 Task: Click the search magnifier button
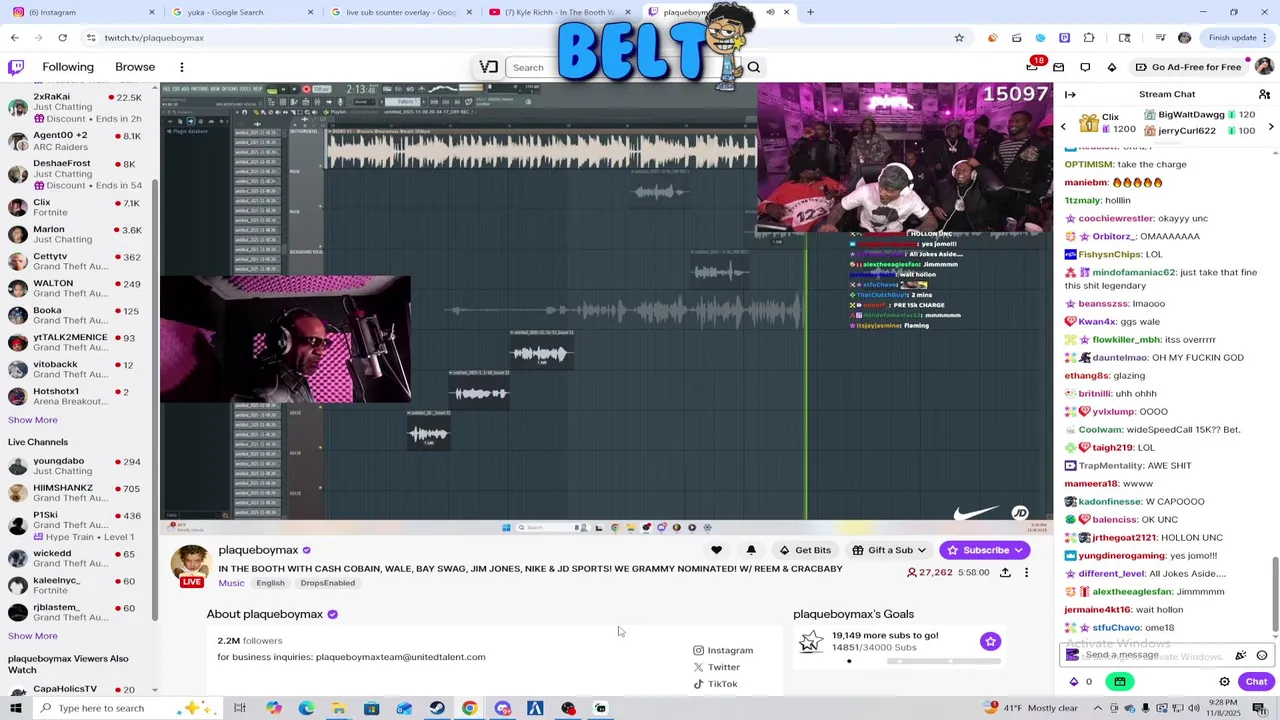[754, 67]
